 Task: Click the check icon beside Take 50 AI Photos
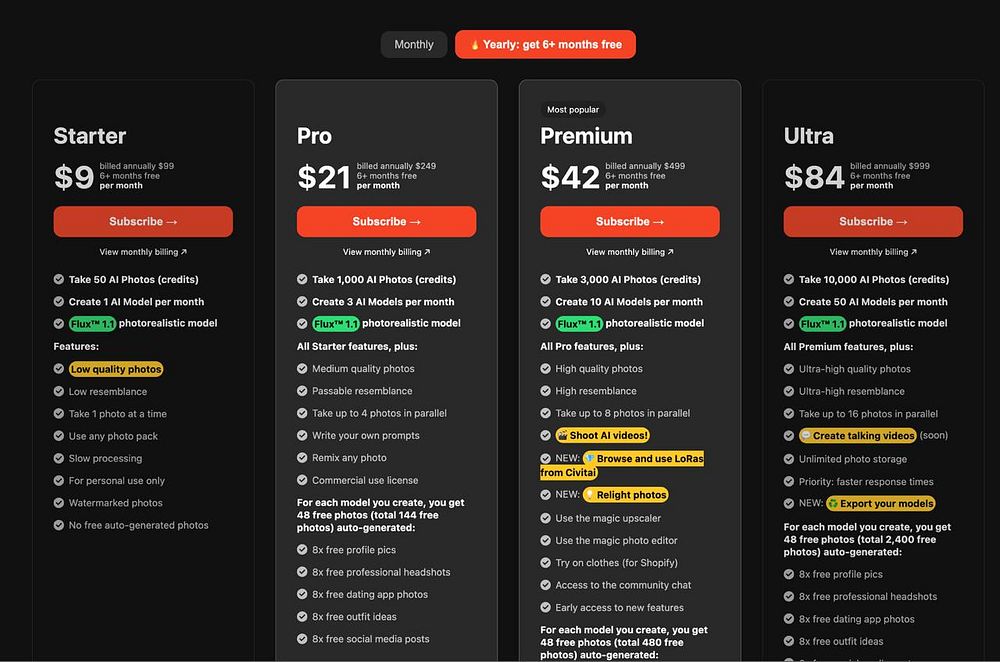pos(59,279)
